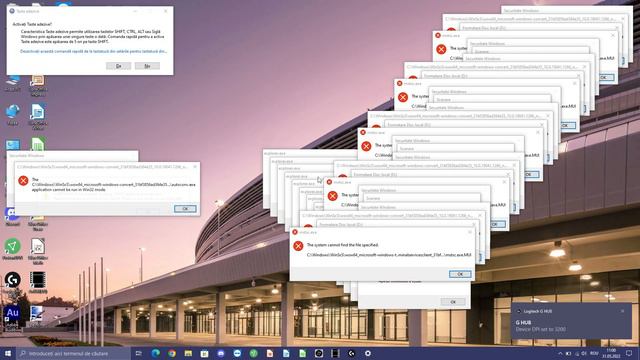Click Nu in the Sticky Keys dialog

click(x=147, y=66)
